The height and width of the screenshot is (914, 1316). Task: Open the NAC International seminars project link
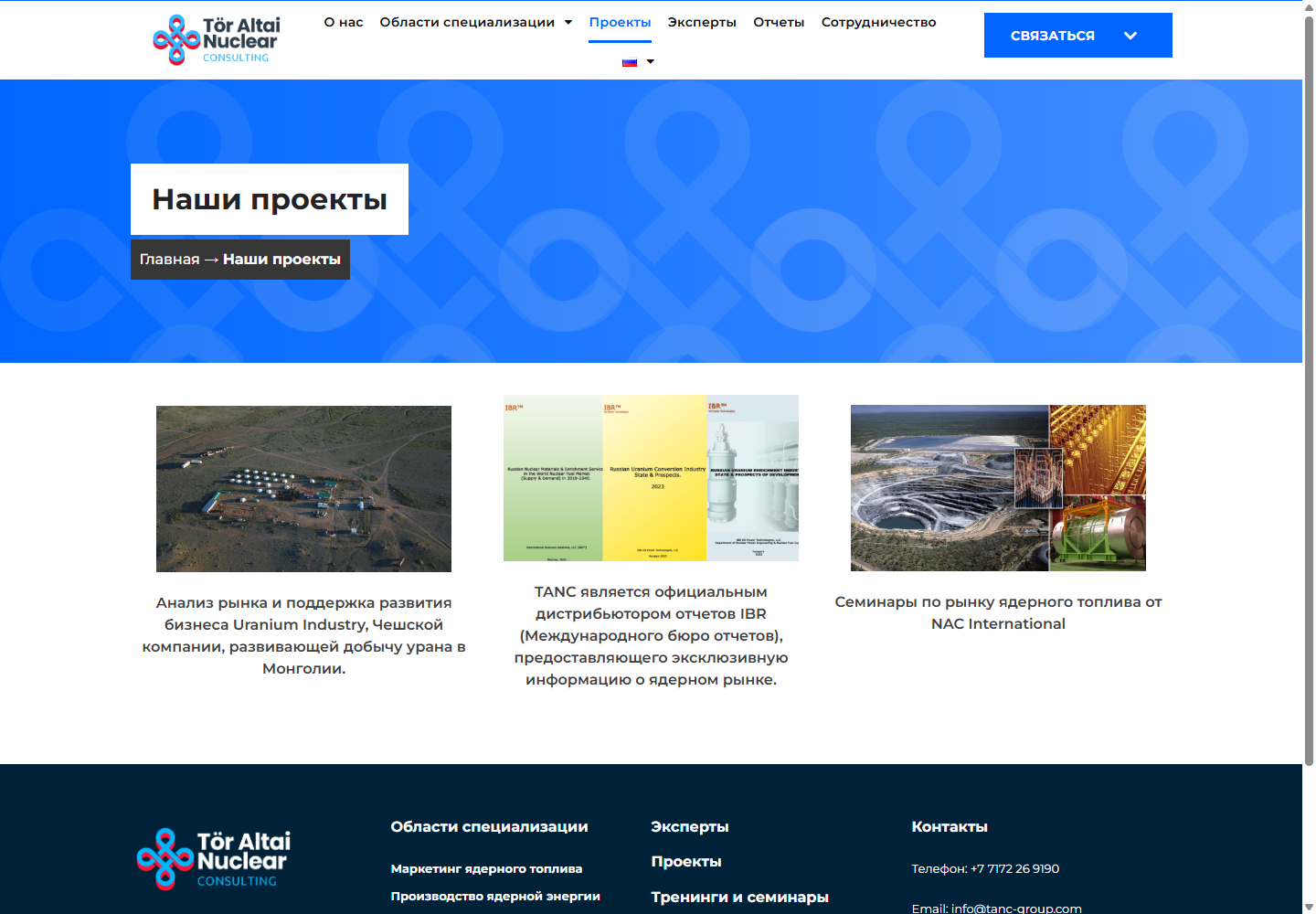click(x=998, y=613)
